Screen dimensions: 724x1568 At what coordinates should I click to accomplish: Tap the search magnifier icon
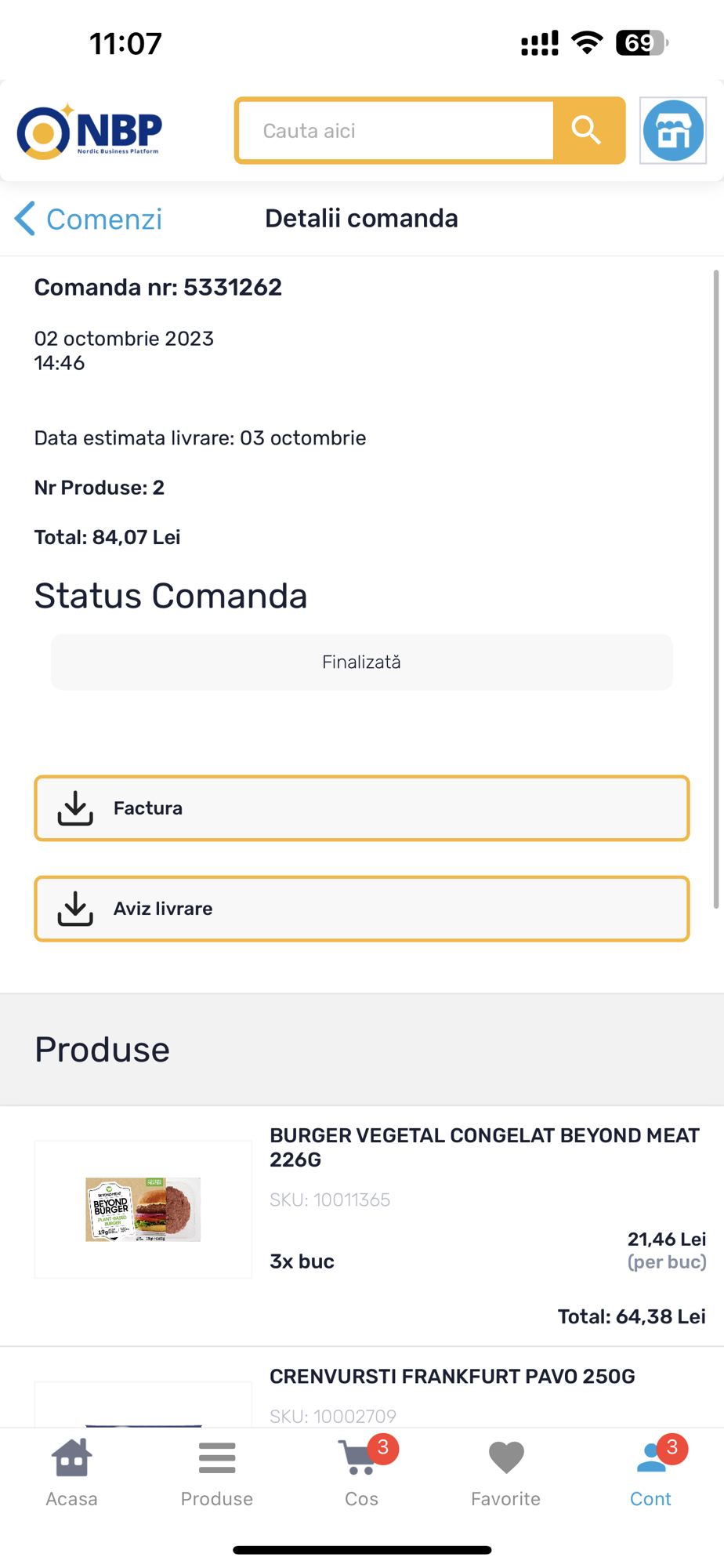tap(588, 130)
